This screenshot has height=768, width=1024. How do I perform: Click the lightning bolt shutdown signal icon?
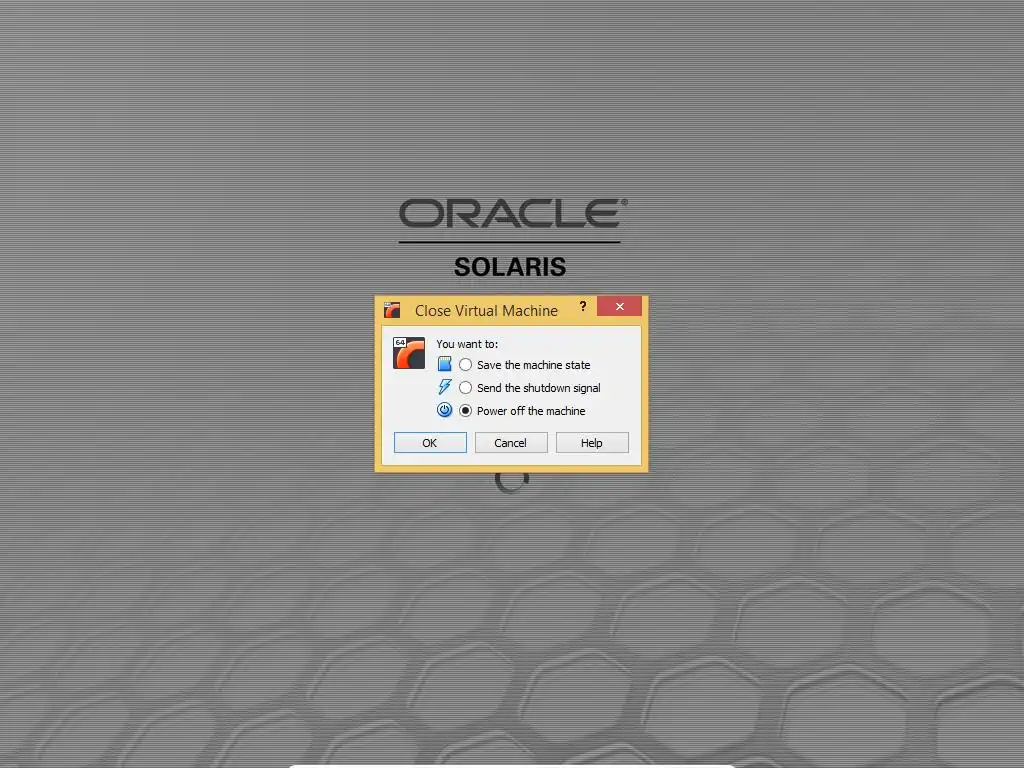(444, 387)
